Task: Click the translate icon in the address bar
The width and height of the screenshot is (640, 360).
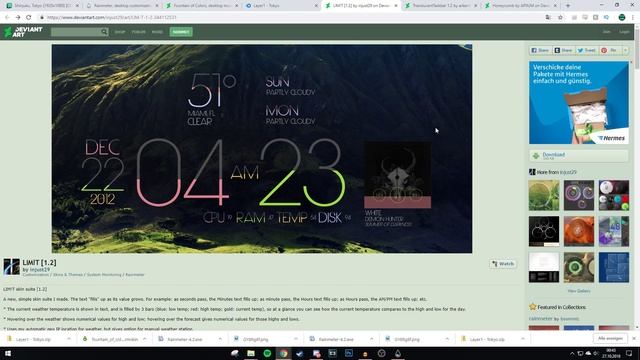Action: (548, 18)
